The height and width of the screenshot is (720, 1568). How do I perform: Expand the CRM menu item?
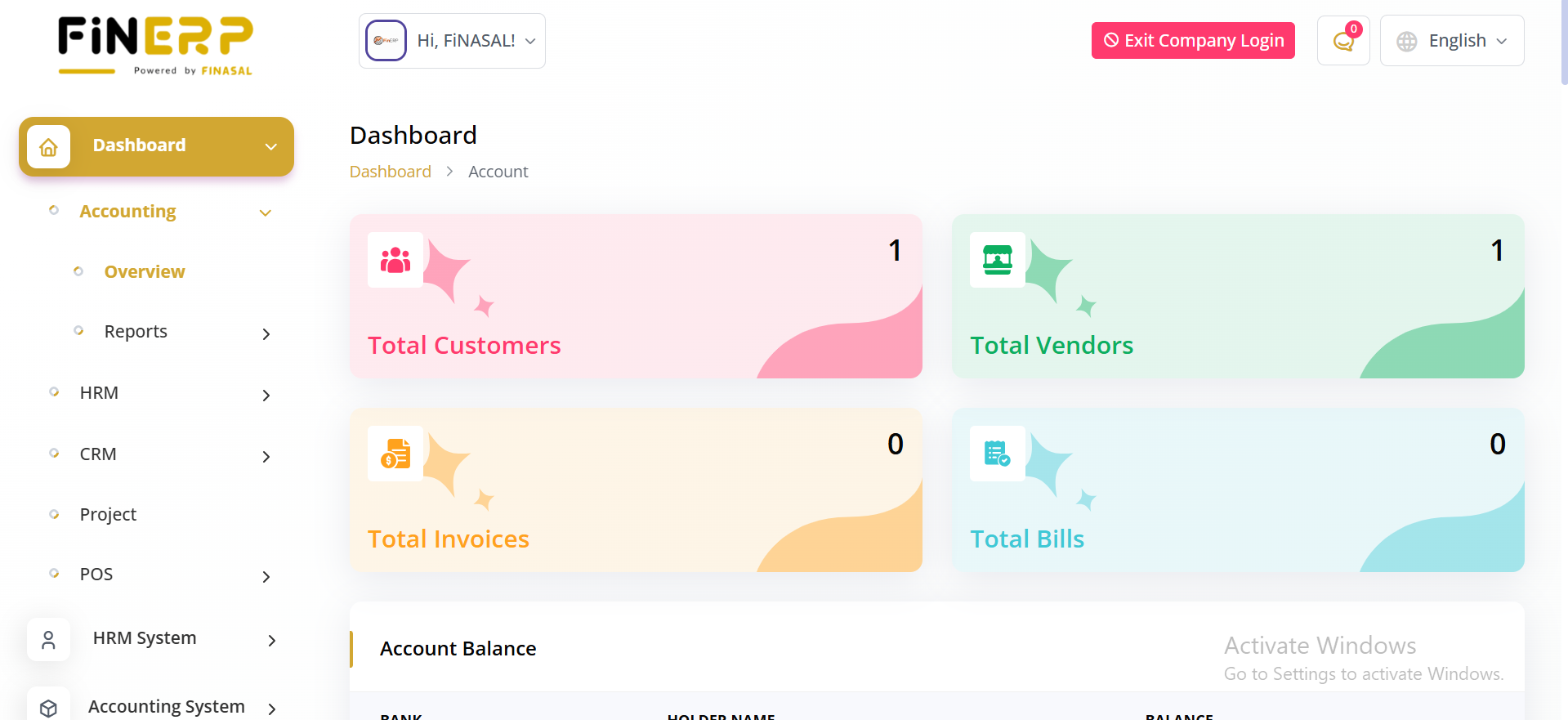click(x=266, y=457)
